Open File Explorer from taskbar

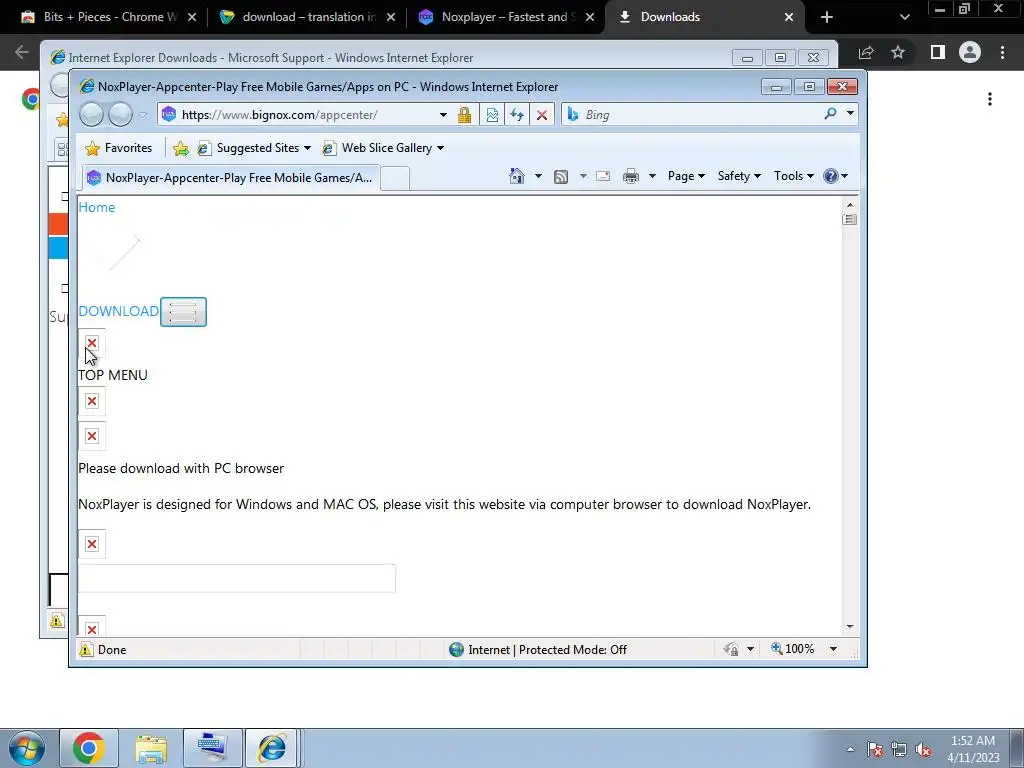(151, 748)
